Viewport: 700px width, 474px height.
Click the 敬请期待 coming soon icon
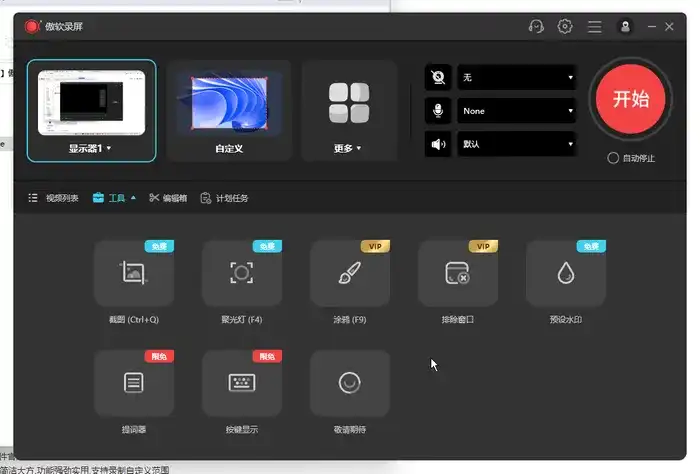[350, 383]
